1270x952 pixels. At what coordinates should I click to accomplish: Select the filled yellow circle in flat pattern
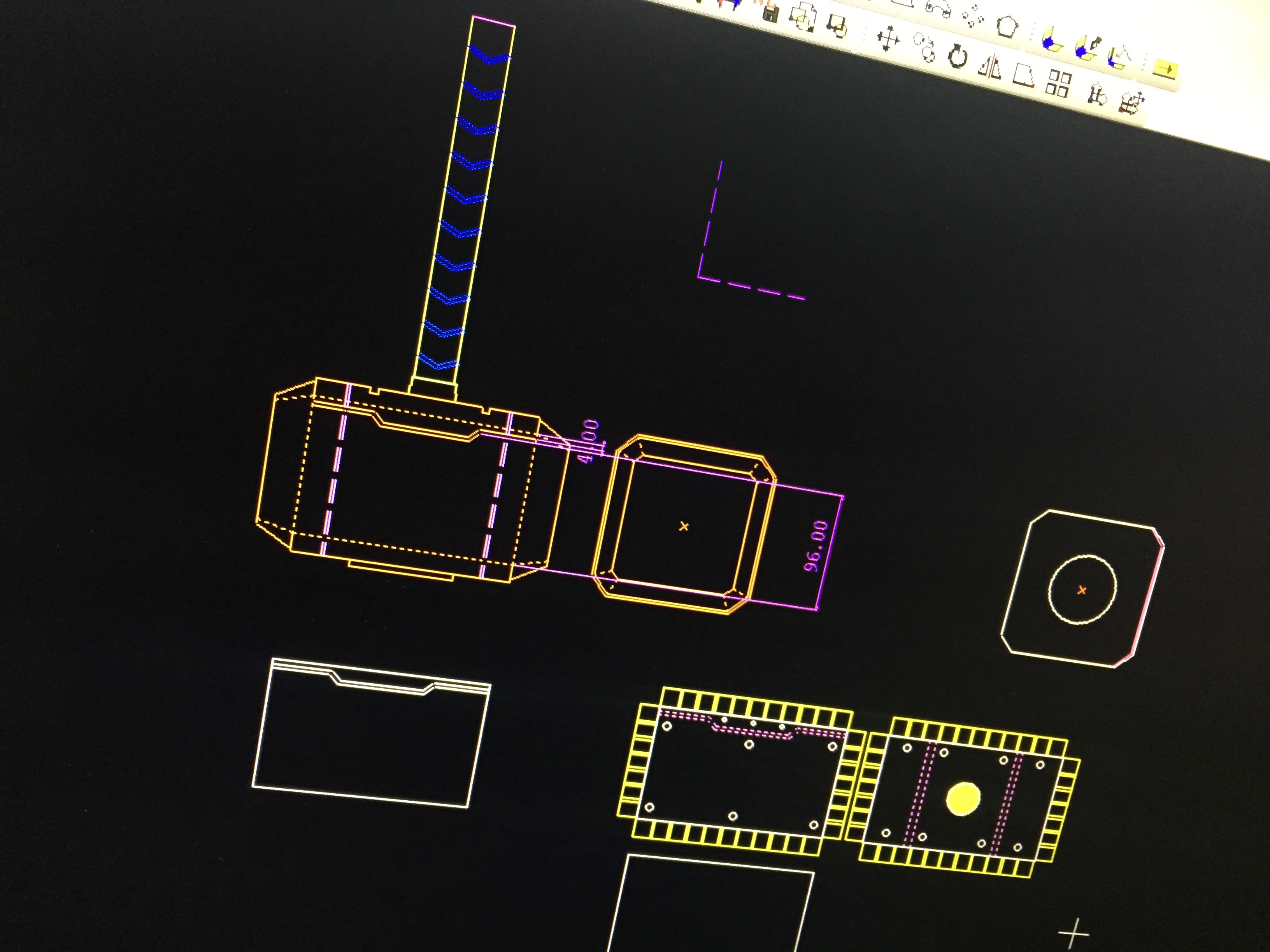963,799
